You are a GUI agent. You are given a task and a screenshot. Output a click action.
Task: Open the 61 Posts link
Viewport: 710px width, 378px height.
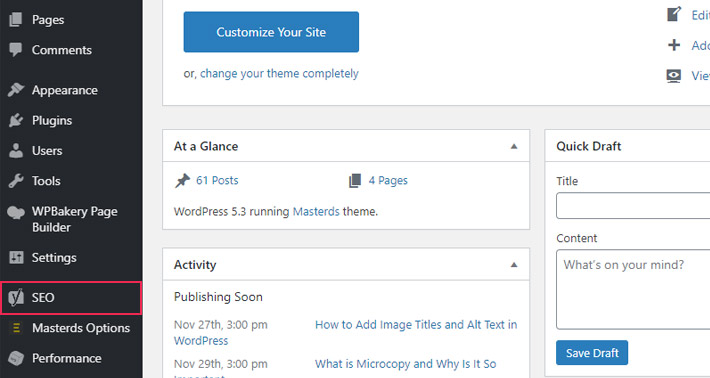click(x=217, y=180)
